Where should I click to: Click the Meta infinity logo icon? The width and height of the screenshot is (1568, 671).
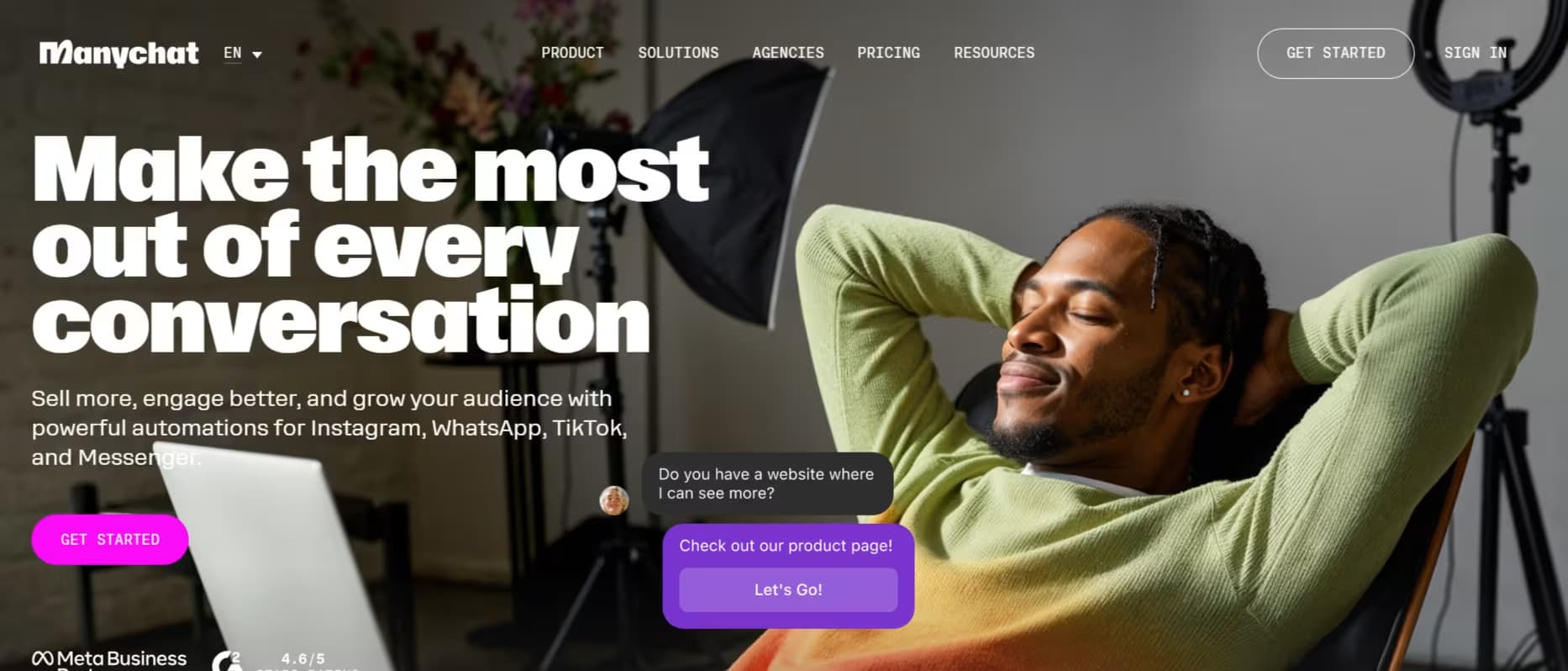(x=43, y=659)
